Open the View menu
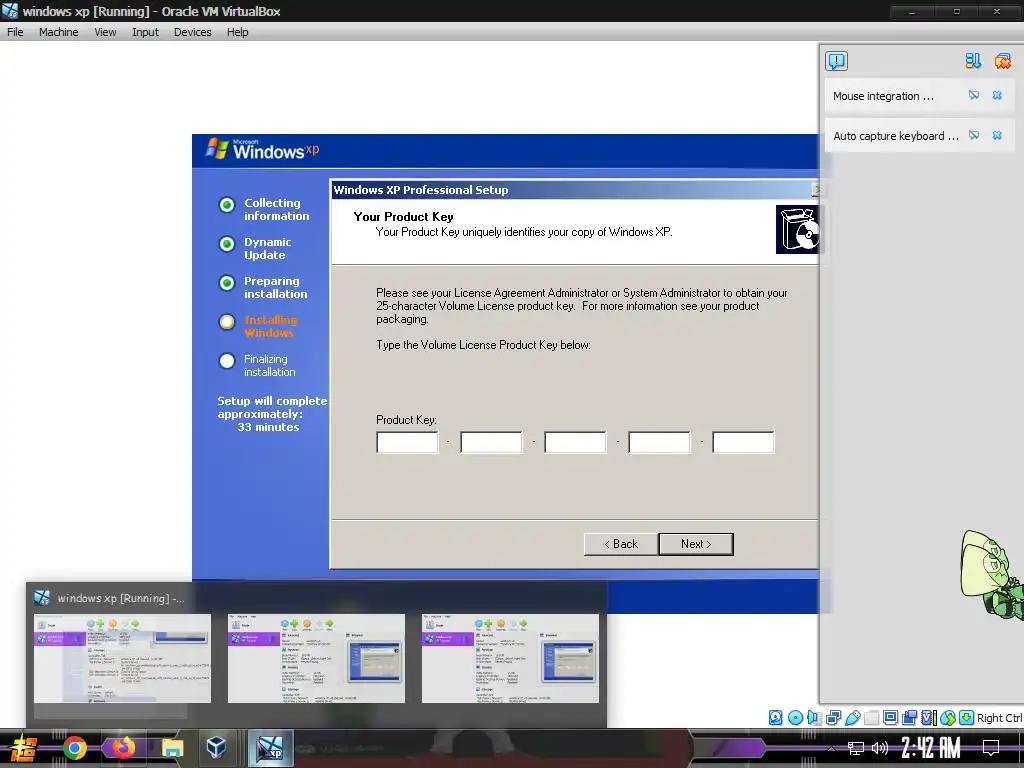The width and height of the screenshot is (1024, 768). click(x=105, y=32)
